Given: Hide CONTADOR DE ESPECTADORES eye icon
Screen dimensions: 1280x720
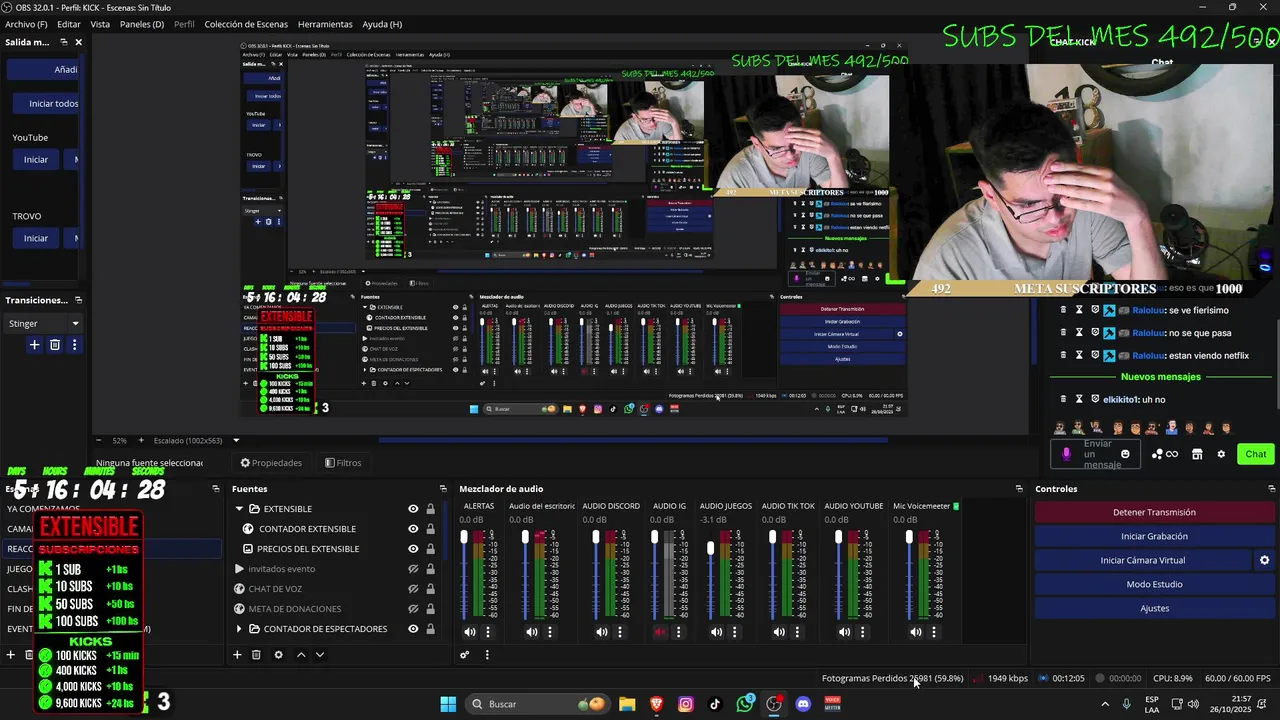Looking at the screenshot, I should [x=413, y=629].
